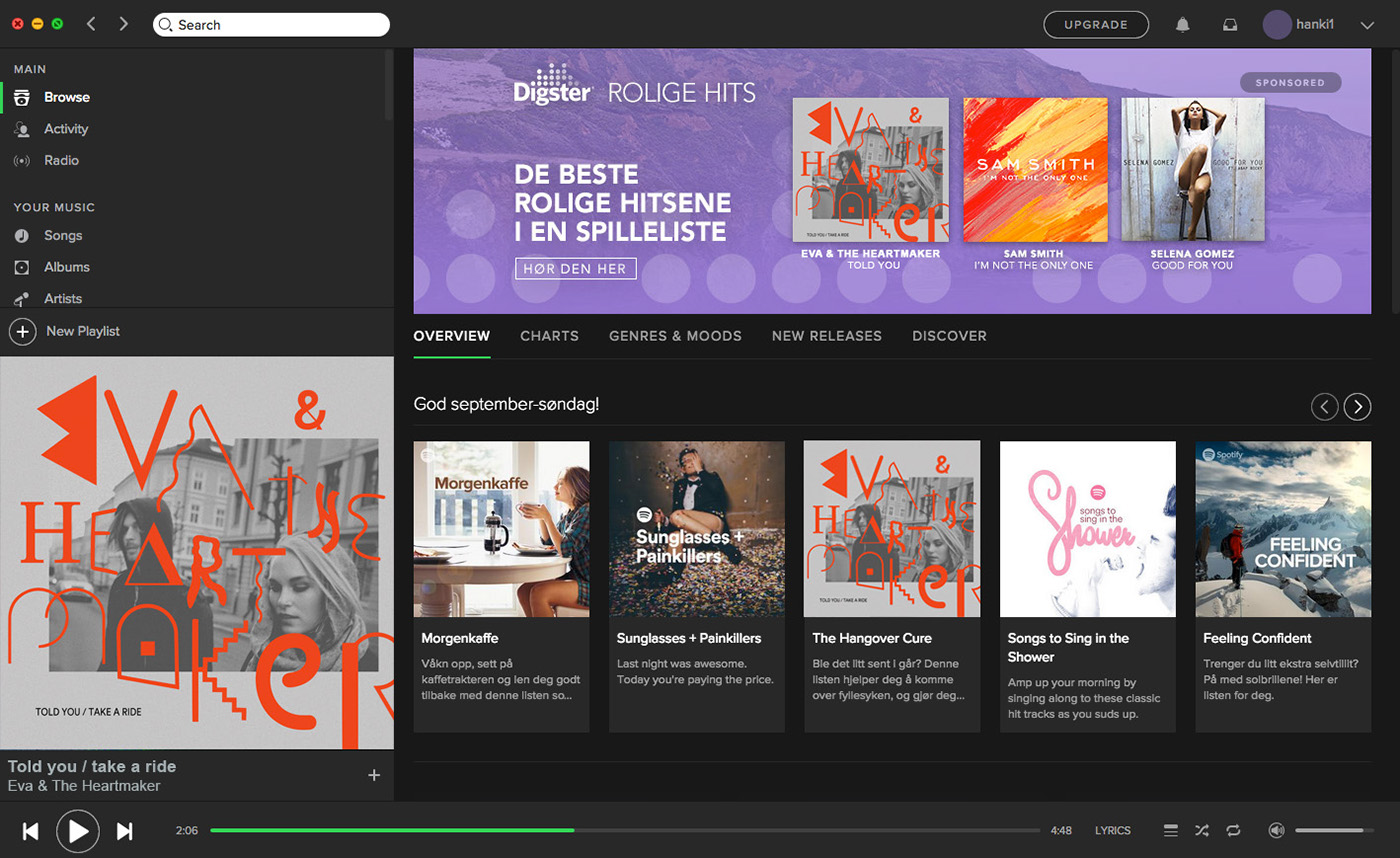The height and width of the screenshot is (858, 1400).
Task: Open the Feeling Confident cover
Action: tap(1283, 529)
